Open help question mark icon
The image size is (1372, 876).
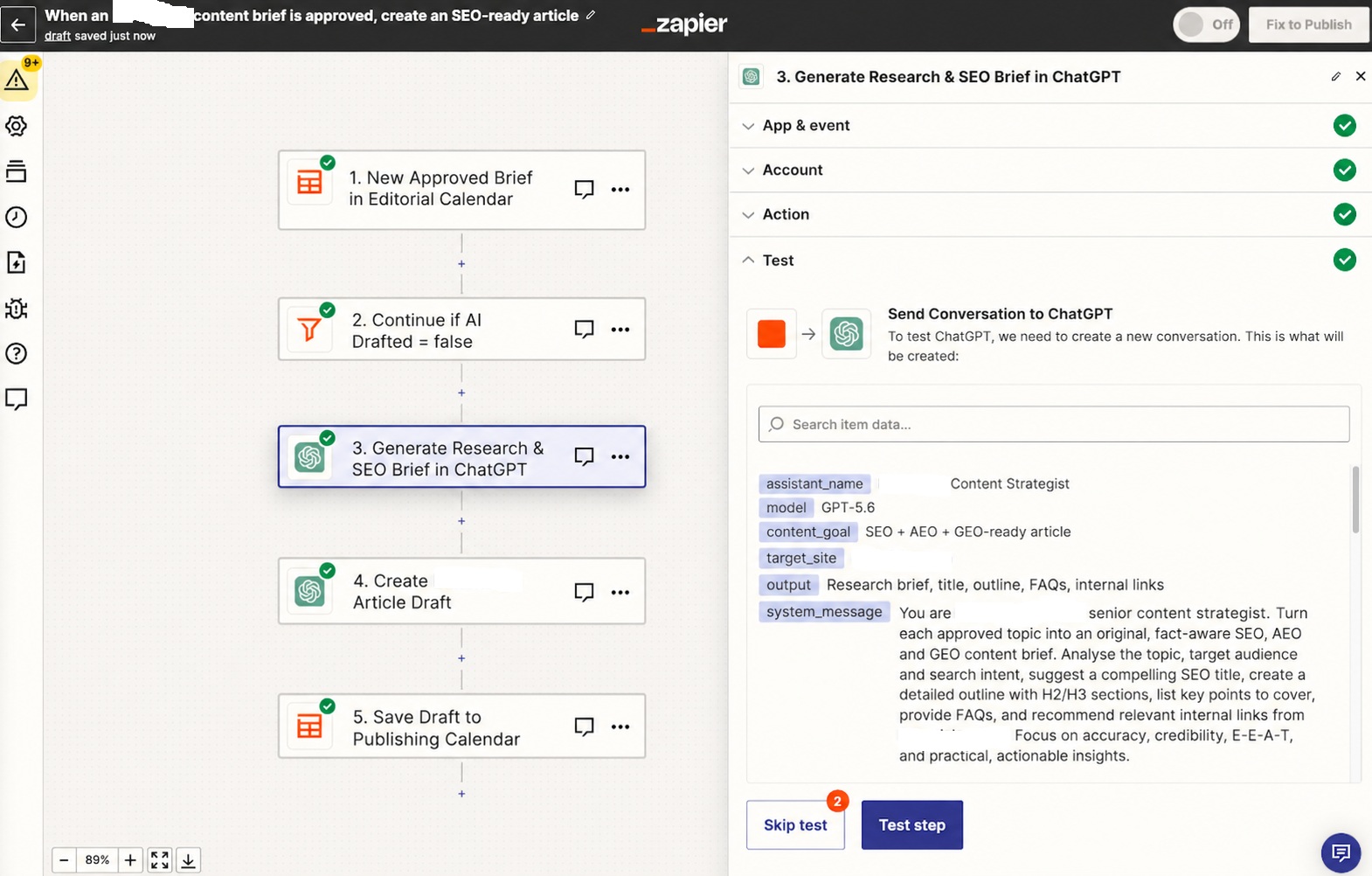coord(17,353)
